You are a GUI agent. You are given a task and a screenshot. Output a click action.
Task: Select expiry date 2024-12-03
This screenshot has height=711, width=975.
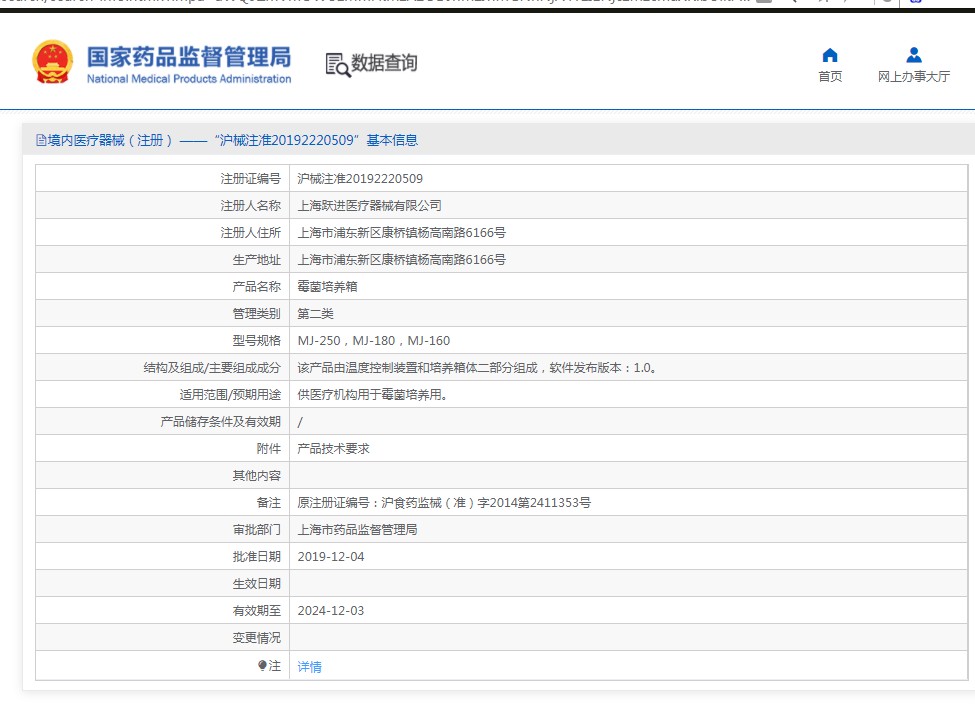coord(331,611)
